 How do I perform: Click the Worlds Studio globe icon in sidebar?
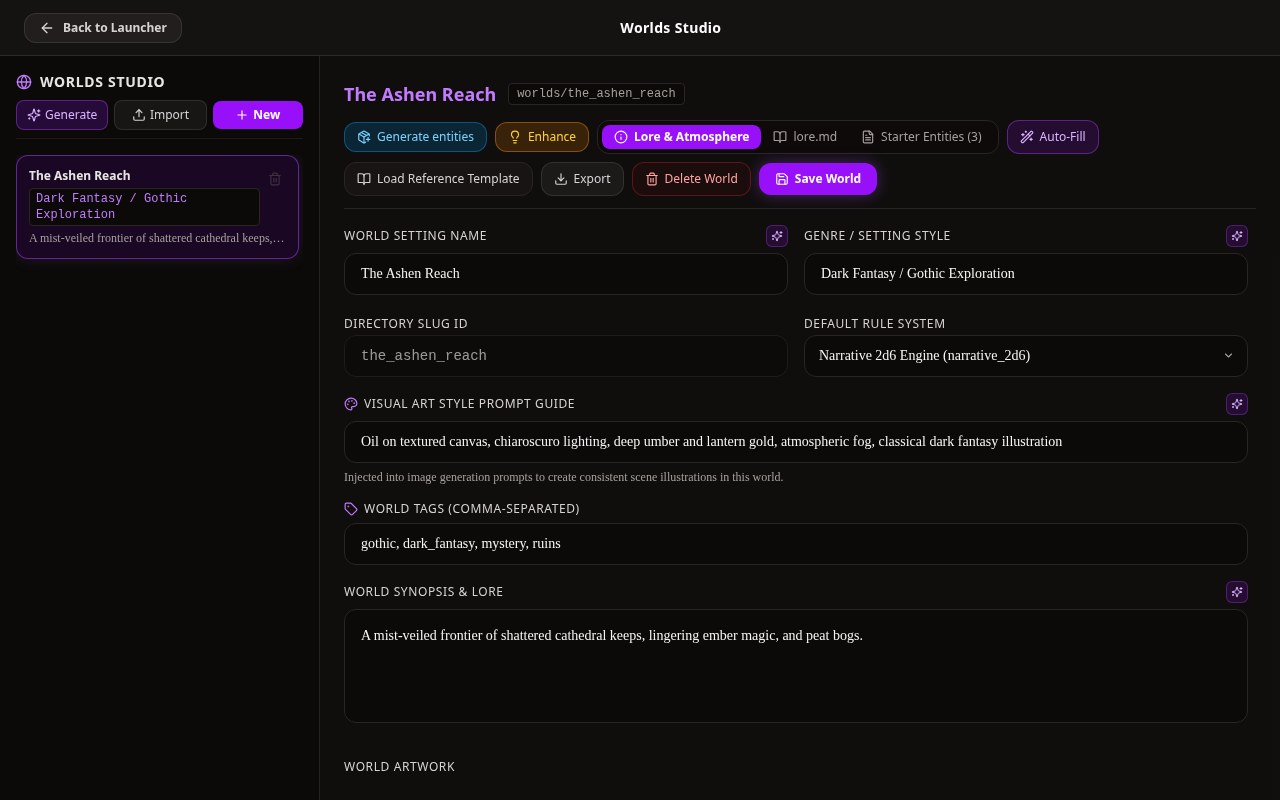tap(24, 82)
